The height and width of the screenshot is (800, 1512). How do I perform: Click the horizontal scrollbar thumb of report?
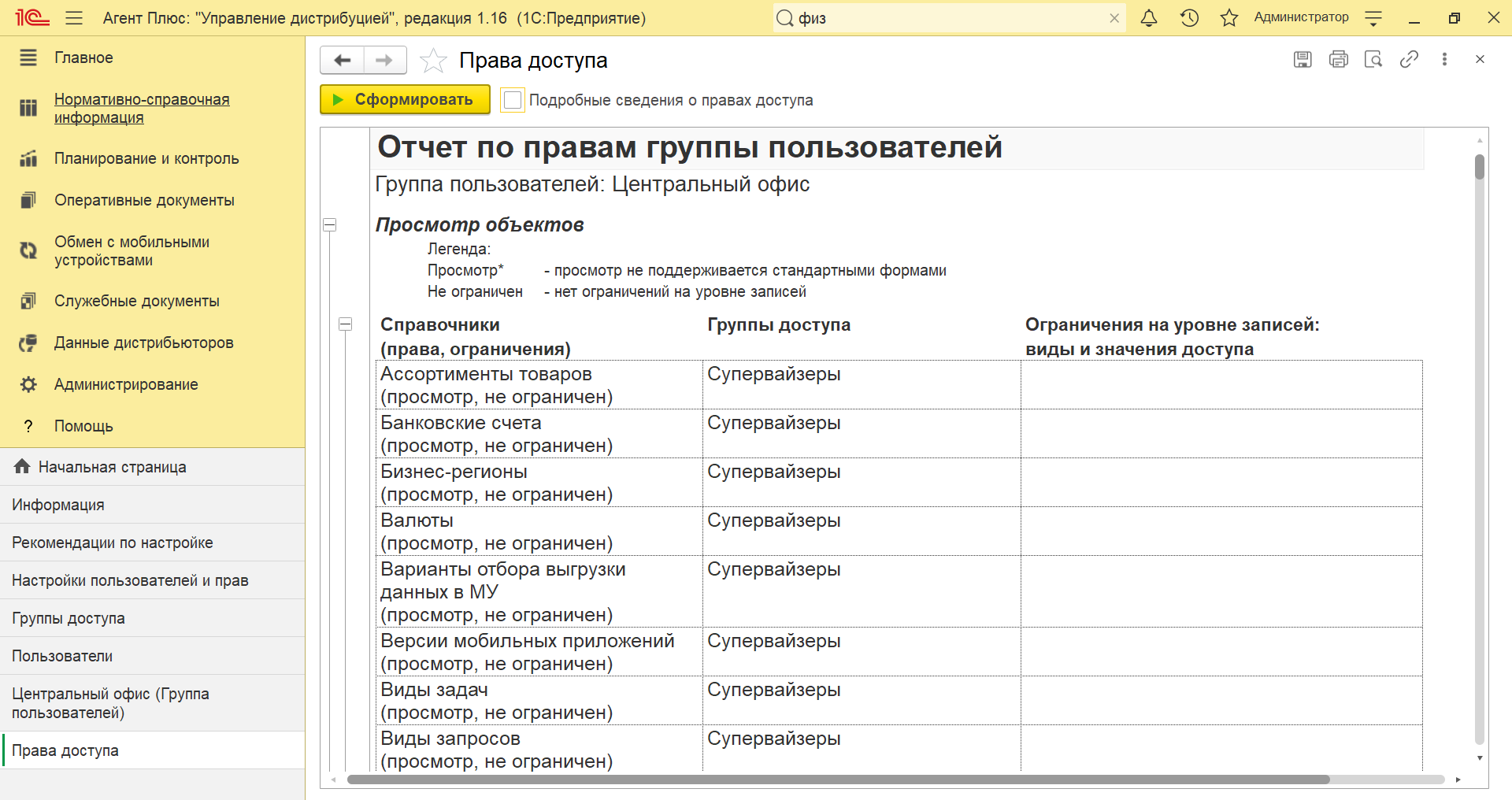[839, 780]
